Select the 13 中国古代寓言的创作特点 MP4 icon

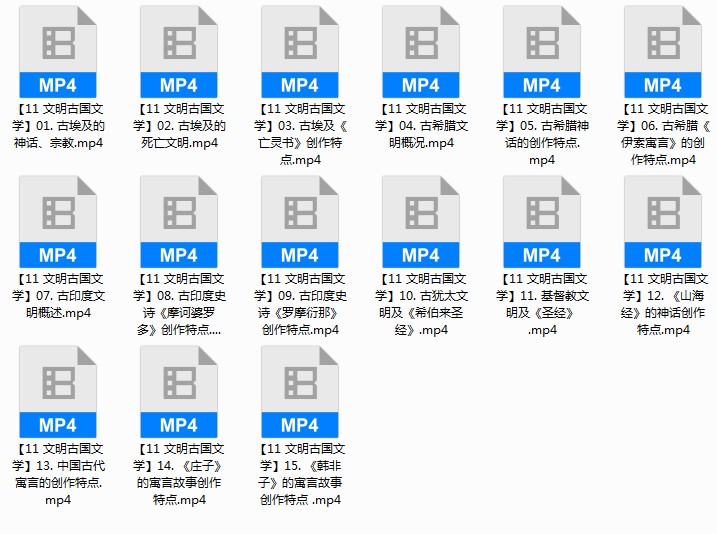58,392
